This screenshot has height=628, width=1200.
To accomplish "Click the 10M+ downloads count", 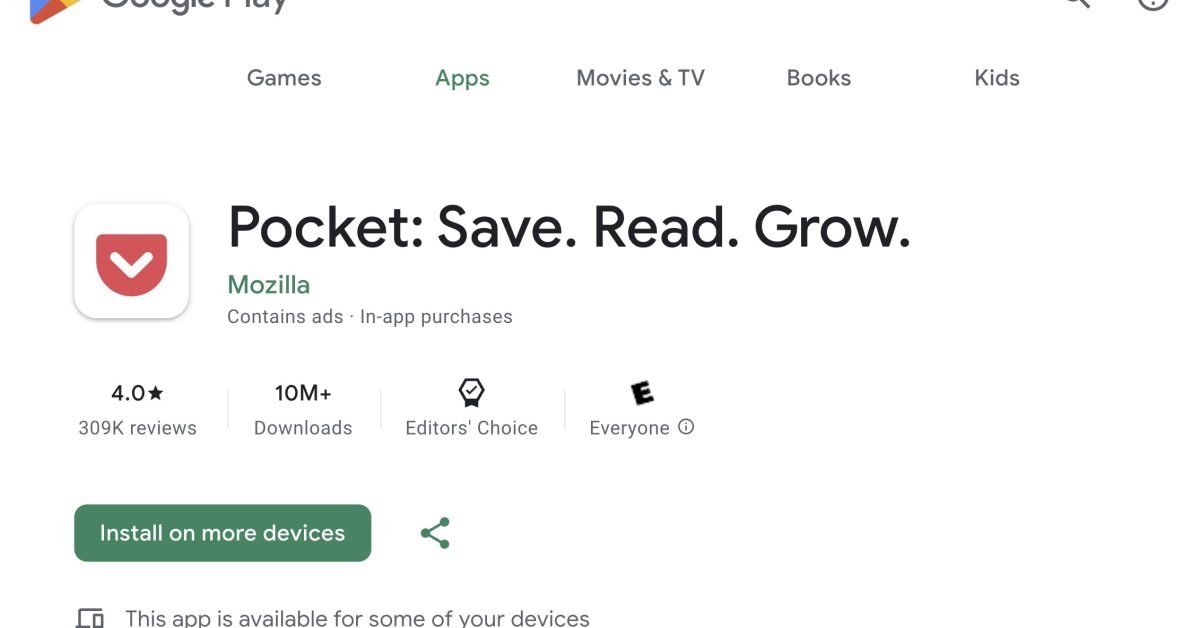I will coord(303,393).
